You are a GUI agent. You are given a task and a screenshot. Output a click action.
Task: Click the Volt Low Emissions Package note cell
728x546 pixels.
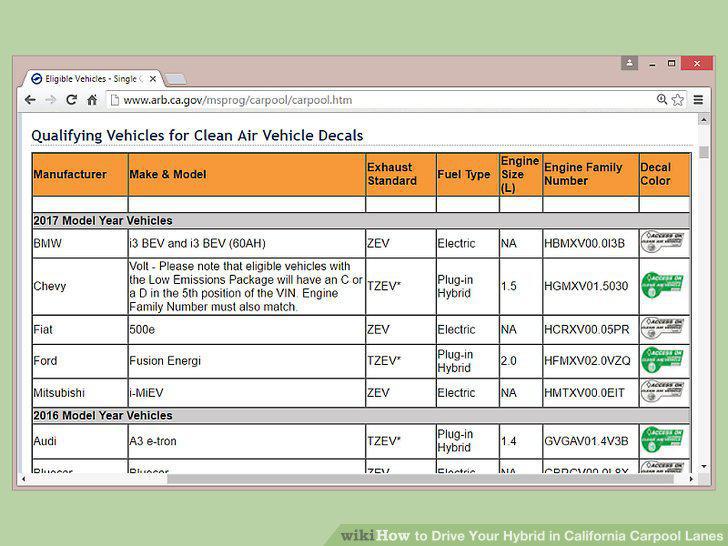tap(247, 286)
